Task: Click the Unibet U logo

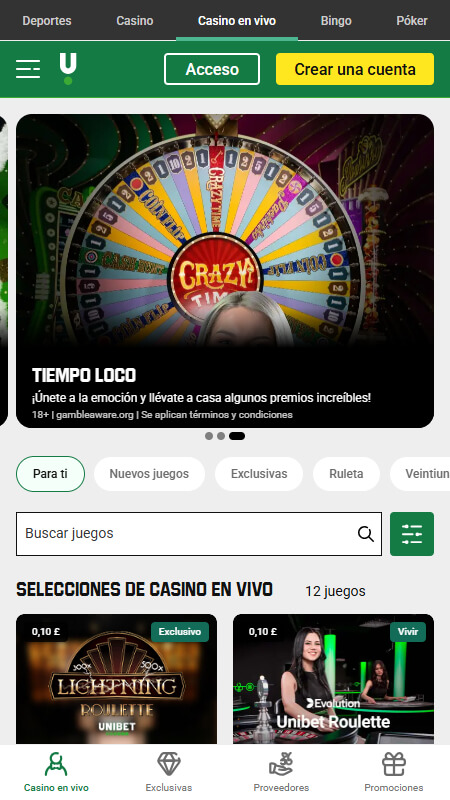Action: [x=68, y=69]
